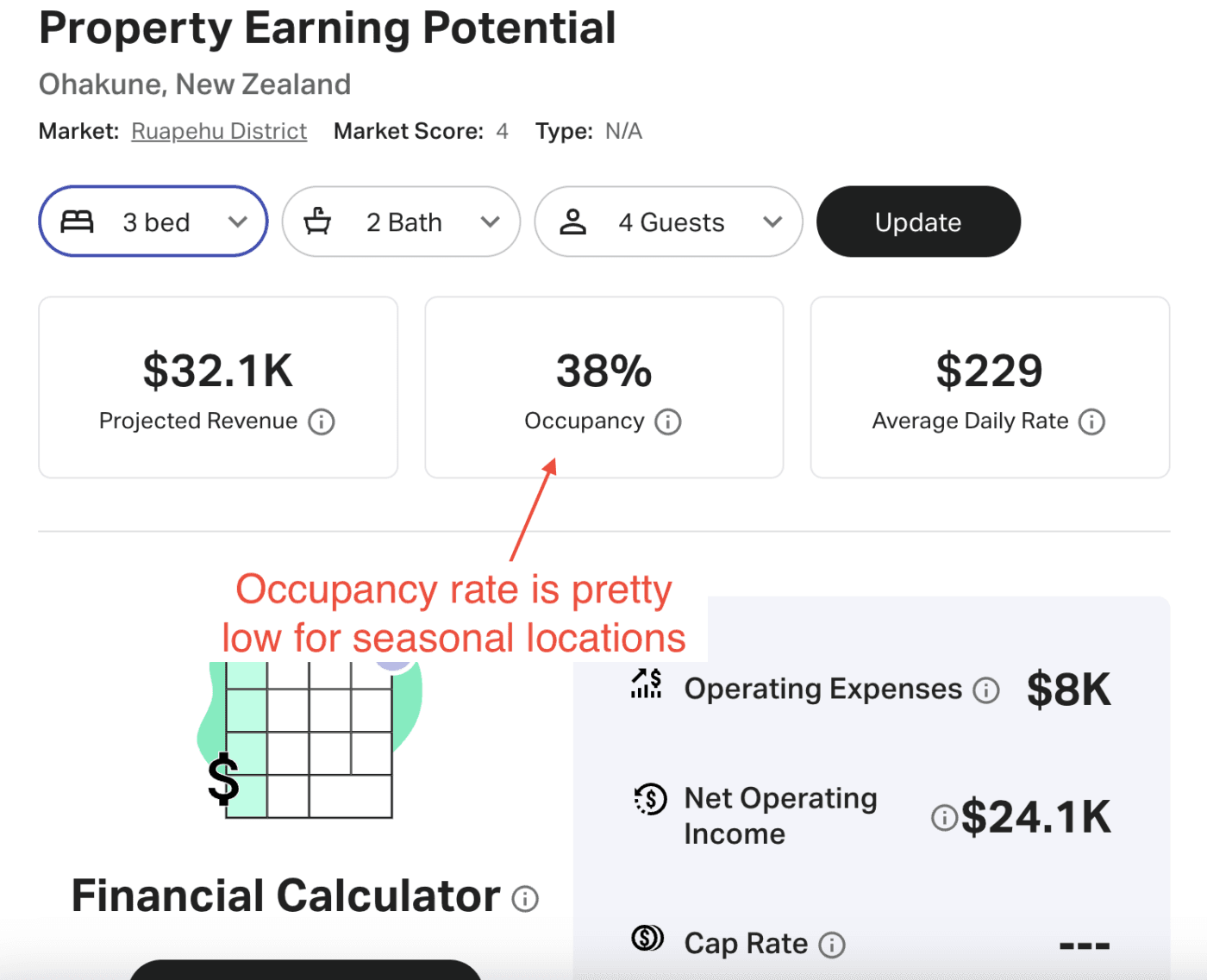Screen dimensions: 1207x980
Task: Expand the 3 bed dropdown
Action: pyautogui.click(x=238, y=222)
